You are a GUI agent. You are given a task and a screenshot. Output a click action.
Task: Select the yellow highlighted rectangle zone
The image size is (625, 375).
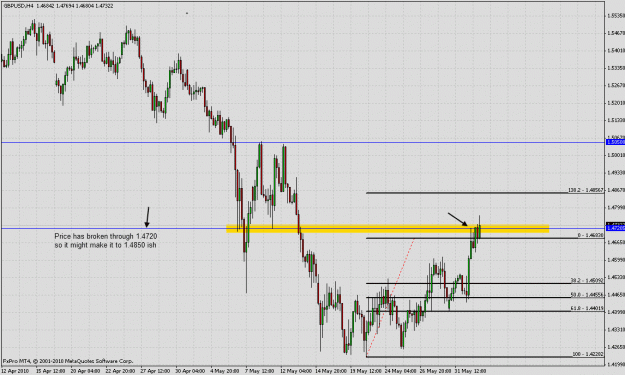387,229
